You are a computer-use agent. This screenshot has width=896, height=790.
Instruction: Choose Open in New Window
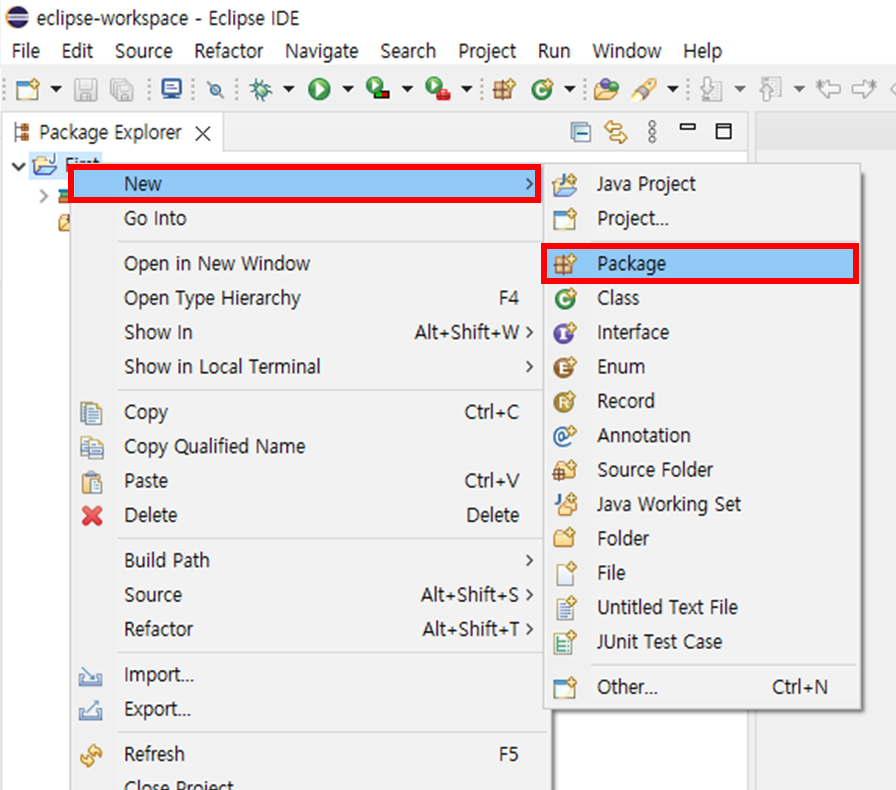click(306, 264)
